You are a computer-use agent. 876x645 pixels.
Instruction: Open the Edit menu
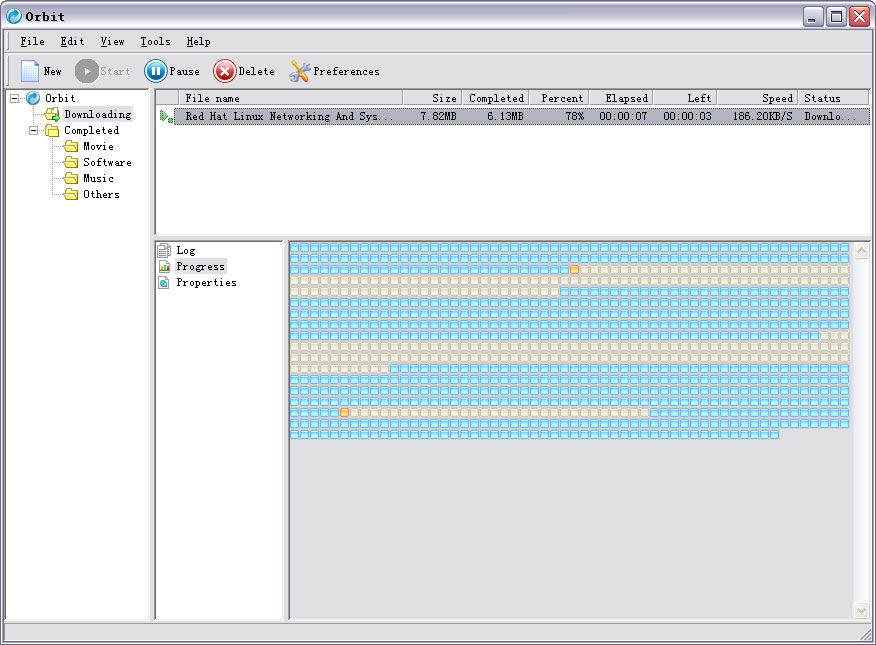[x=72, y=41]
